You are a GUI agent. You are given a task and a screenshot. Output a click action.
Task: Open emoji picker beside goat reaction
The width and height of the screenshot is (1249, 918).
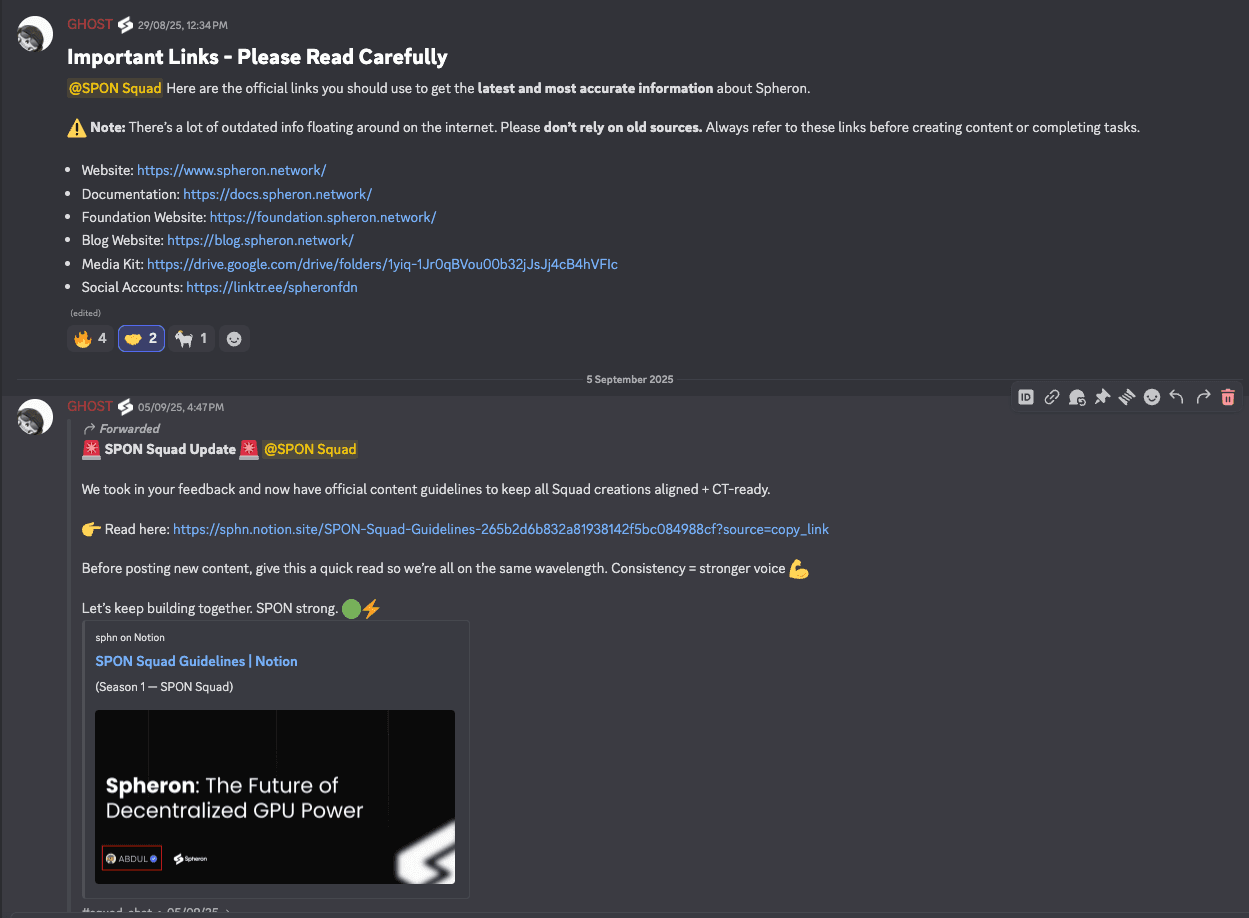click(234, 339)
